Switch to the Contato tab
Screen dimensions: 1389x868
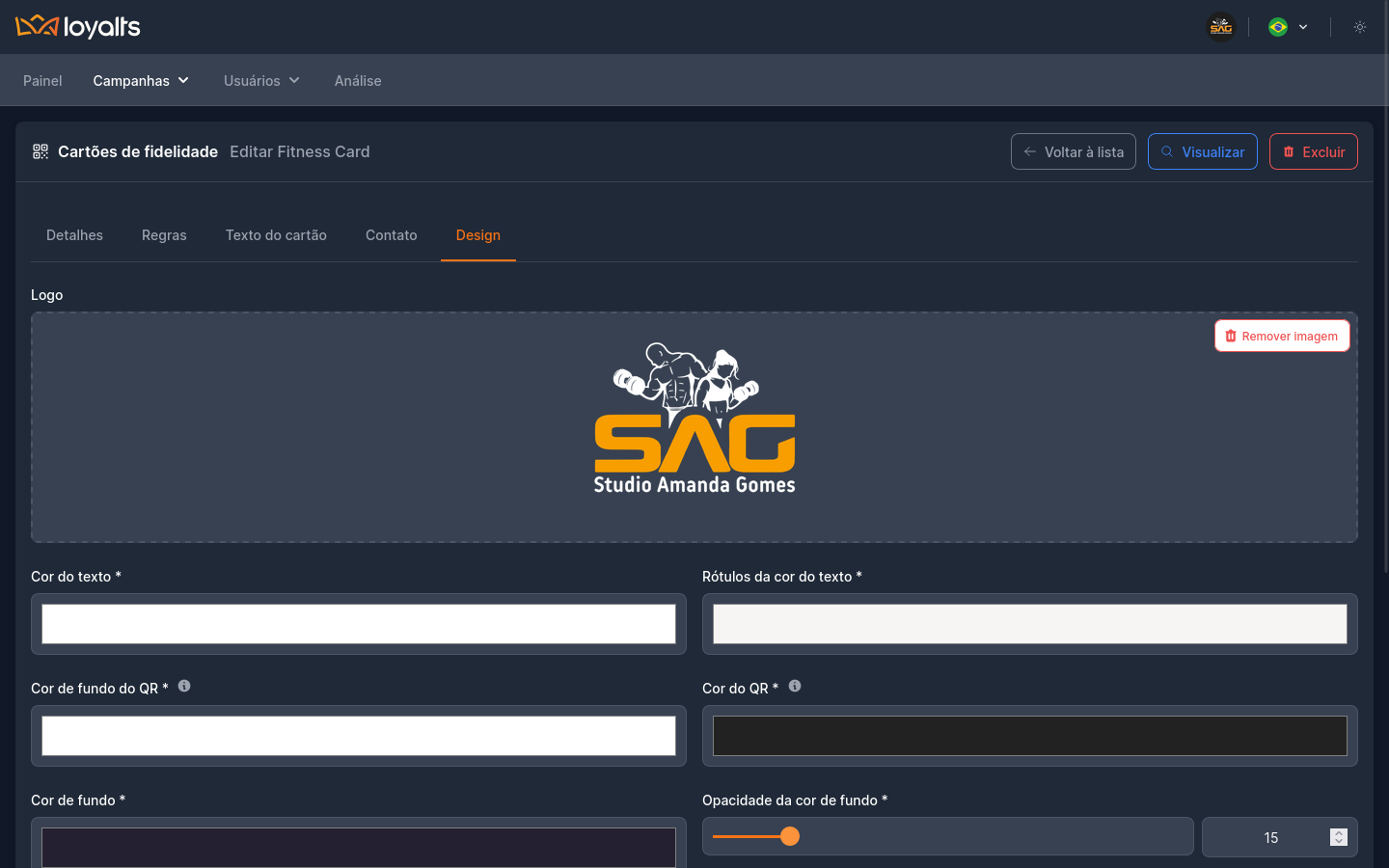pyautogui.click(x=392, y=235)
